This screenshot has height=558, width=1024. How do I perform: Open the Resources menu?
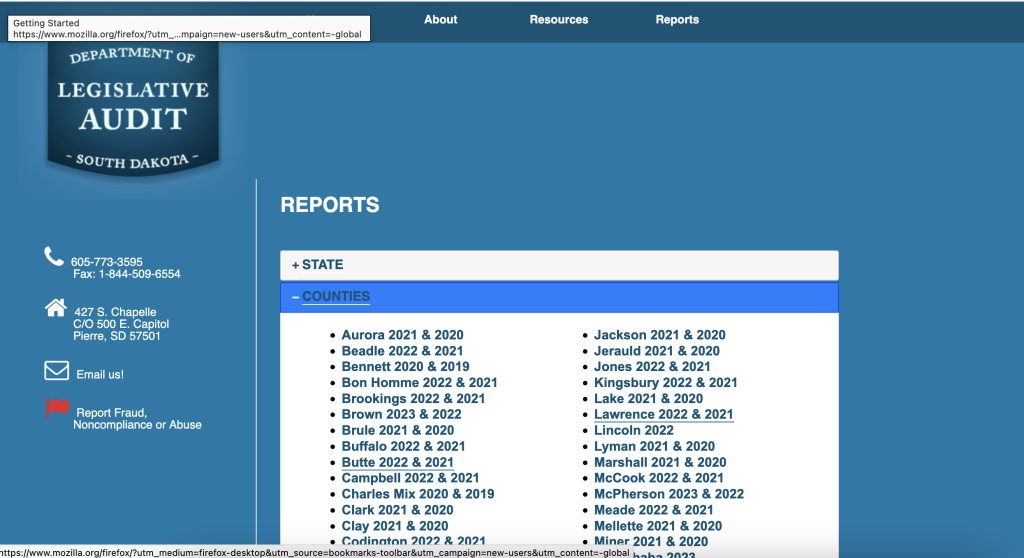click(x=559, y=20)
